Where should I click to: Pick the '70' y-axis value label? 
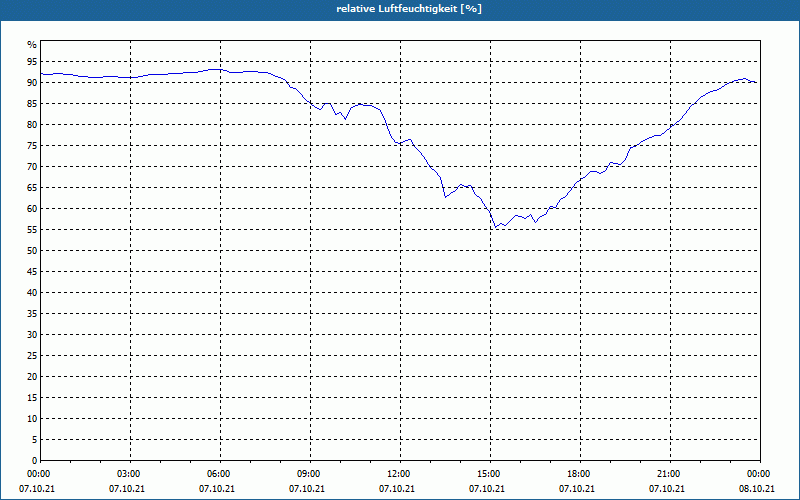[x=32, y=167]
